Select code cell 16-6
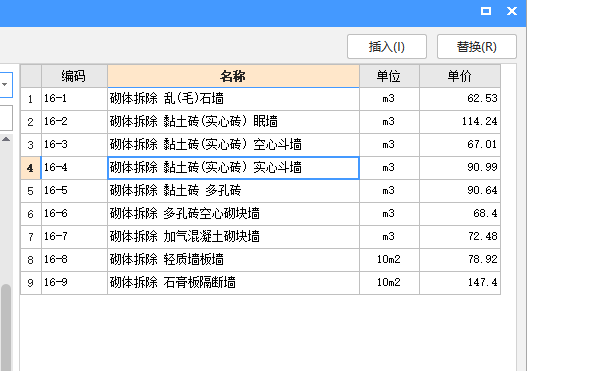 [x=74, y=214]
